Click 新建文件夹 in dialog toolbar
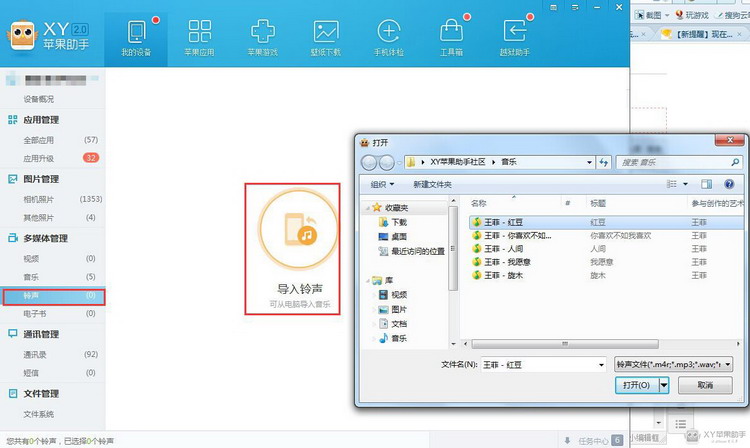This screenshot has height=448, width=750. [432, 184]
